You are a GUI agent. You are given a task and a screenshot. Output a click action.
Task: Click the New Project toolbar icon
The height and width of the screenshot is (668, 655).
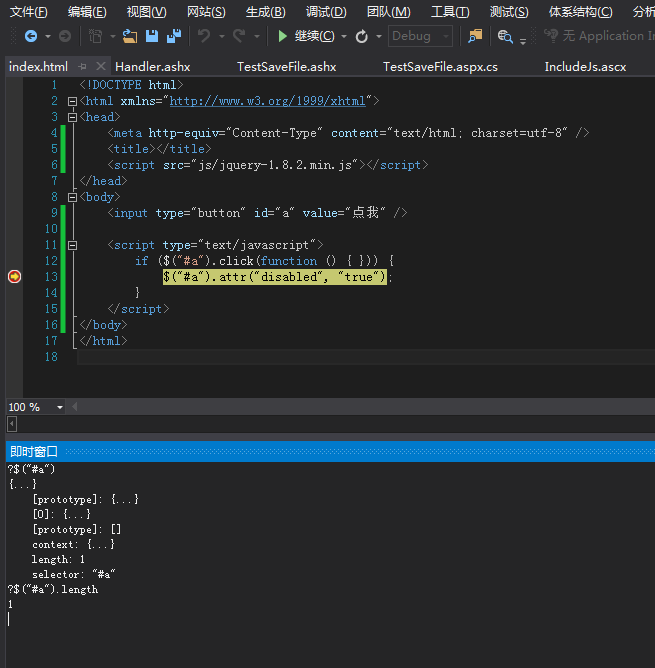pyautogui.click(x=95, y=36)
